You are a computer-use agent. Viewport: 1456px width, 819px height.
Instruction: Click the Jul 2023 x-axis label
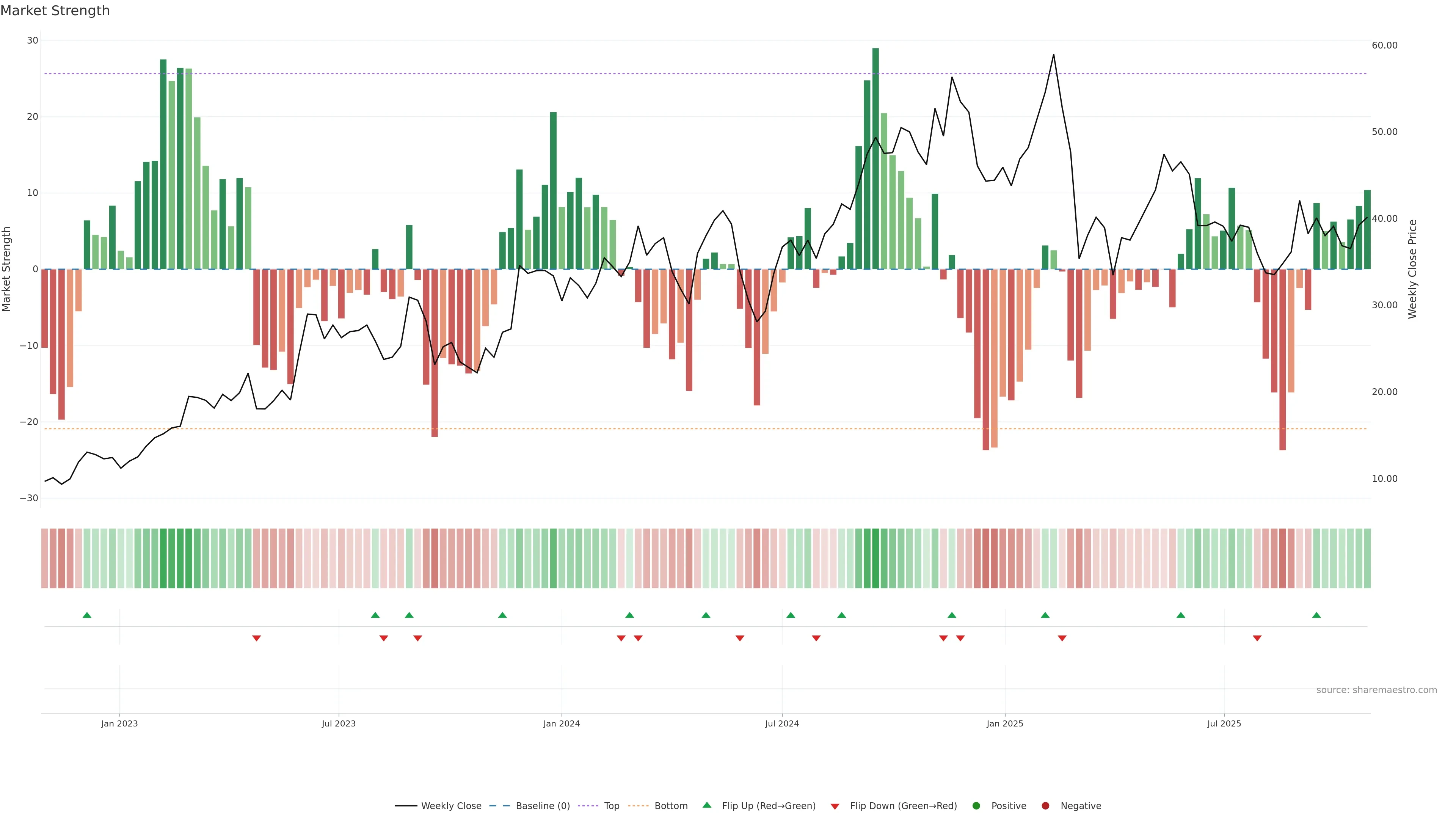point(339,723)
